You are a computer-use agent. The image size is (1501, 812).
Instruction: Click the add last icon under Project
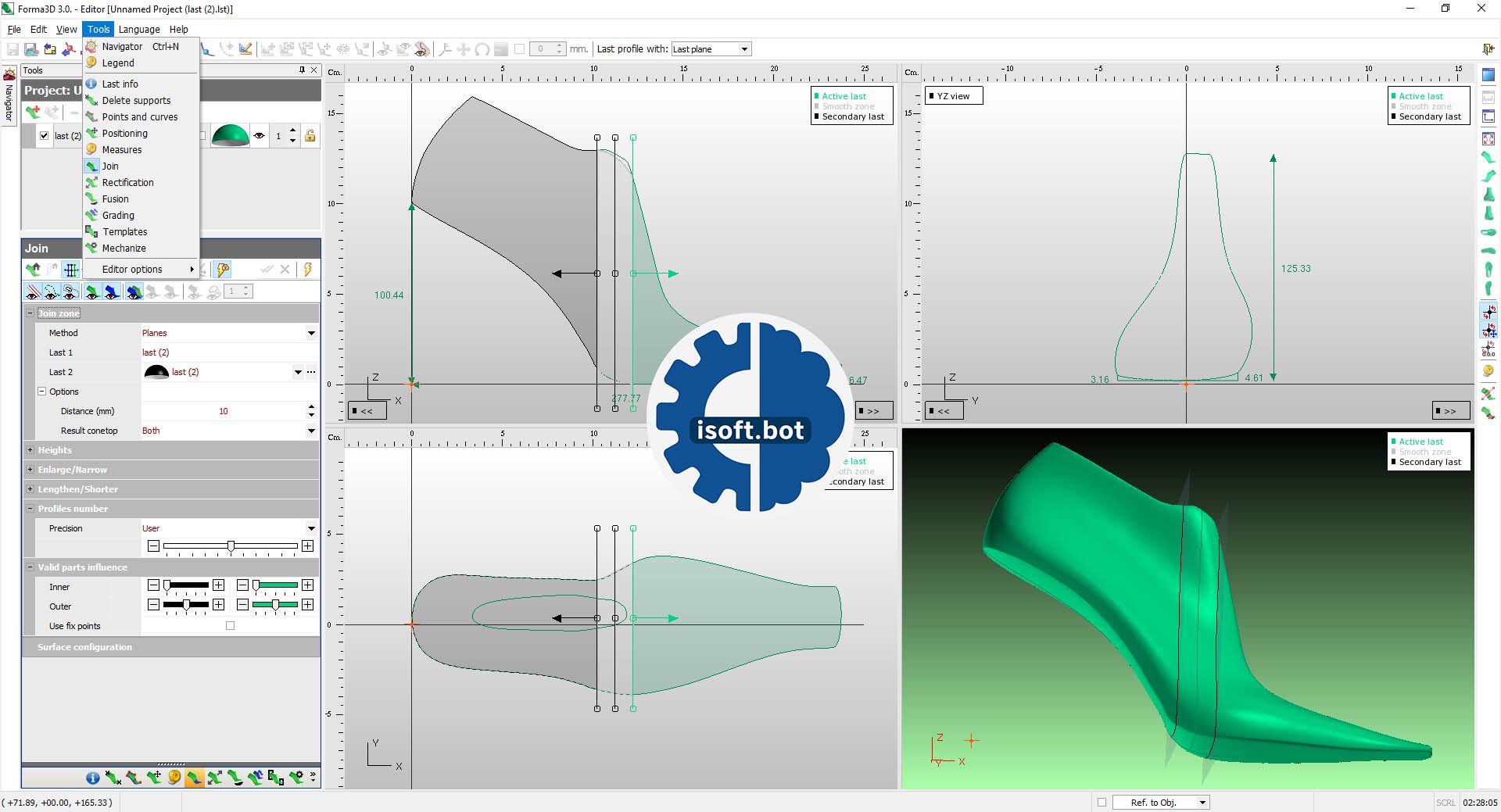click(33, 113)
